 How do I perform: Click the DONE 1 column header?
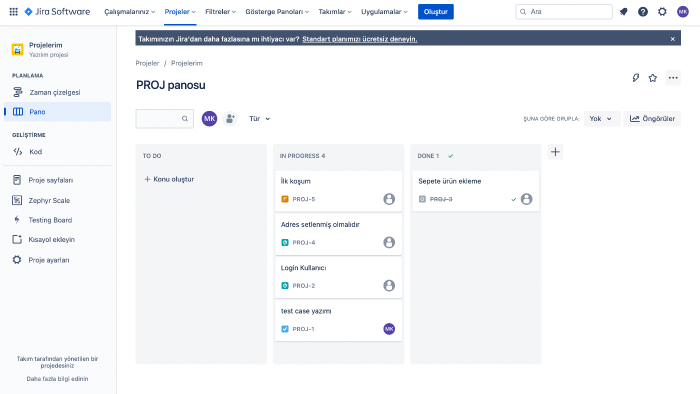[428, 156]
